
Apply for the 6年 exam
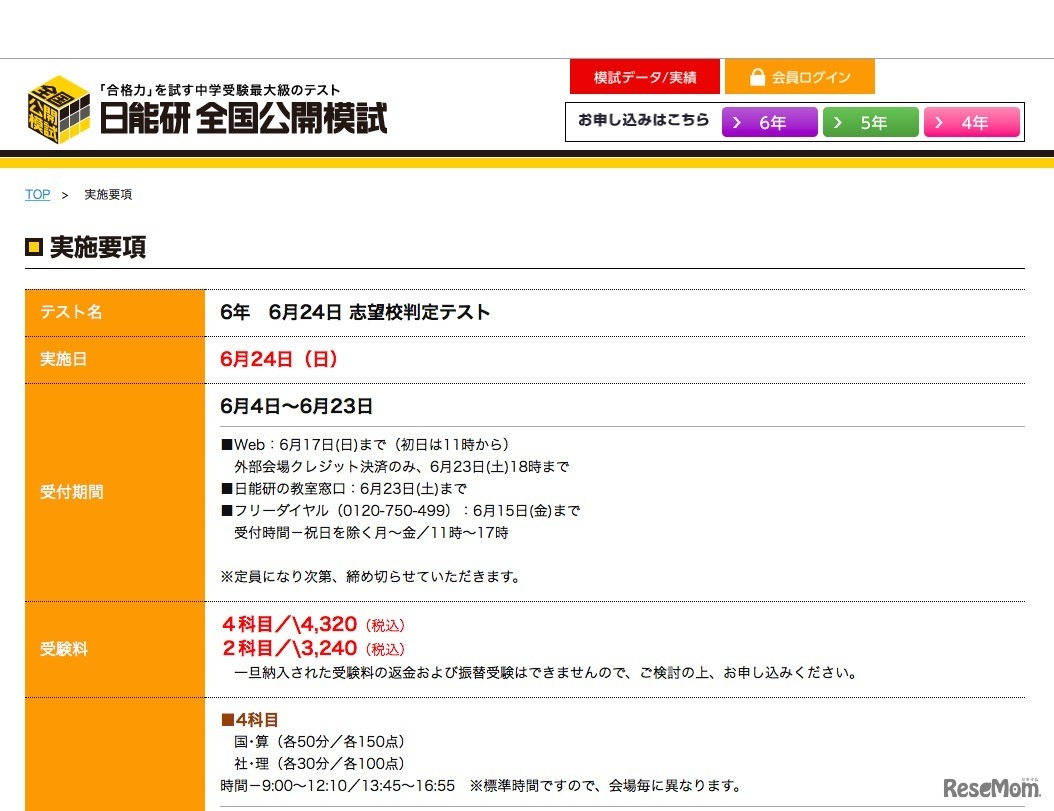770,122
